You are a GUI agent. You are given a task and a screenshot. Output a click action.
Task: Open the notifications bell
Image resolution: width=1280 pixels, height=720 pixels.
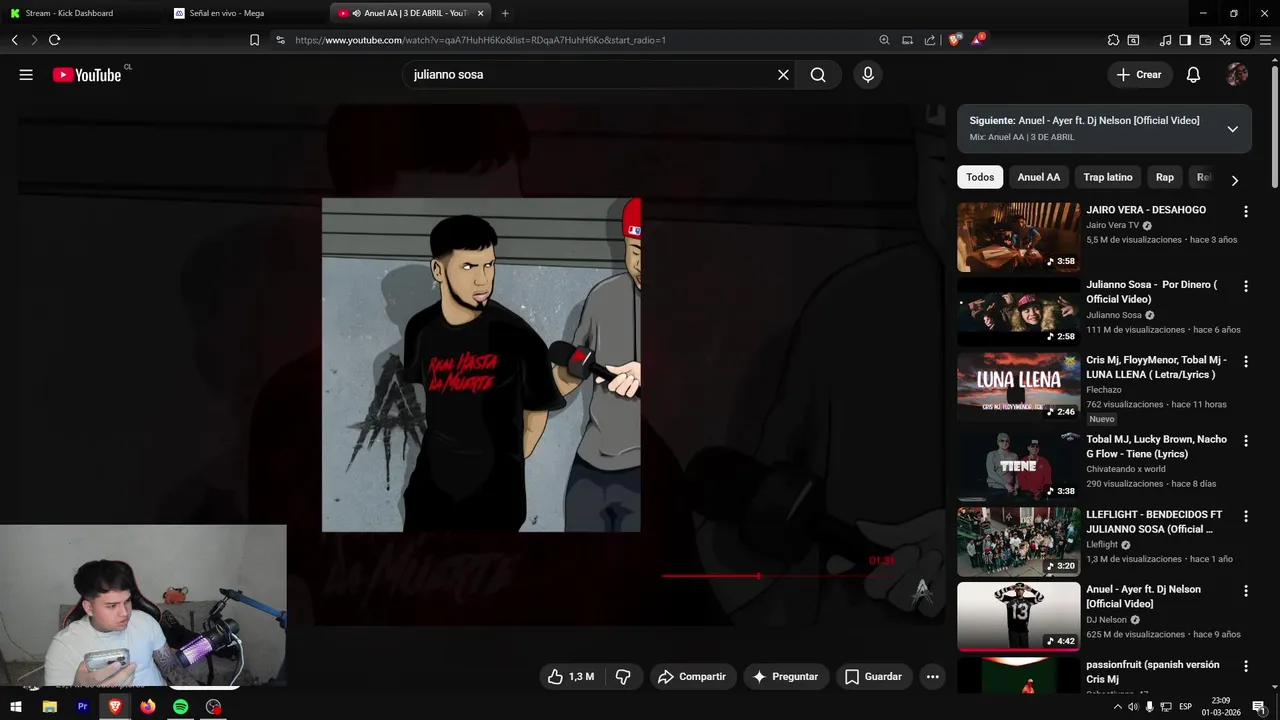click(1193, 75)
